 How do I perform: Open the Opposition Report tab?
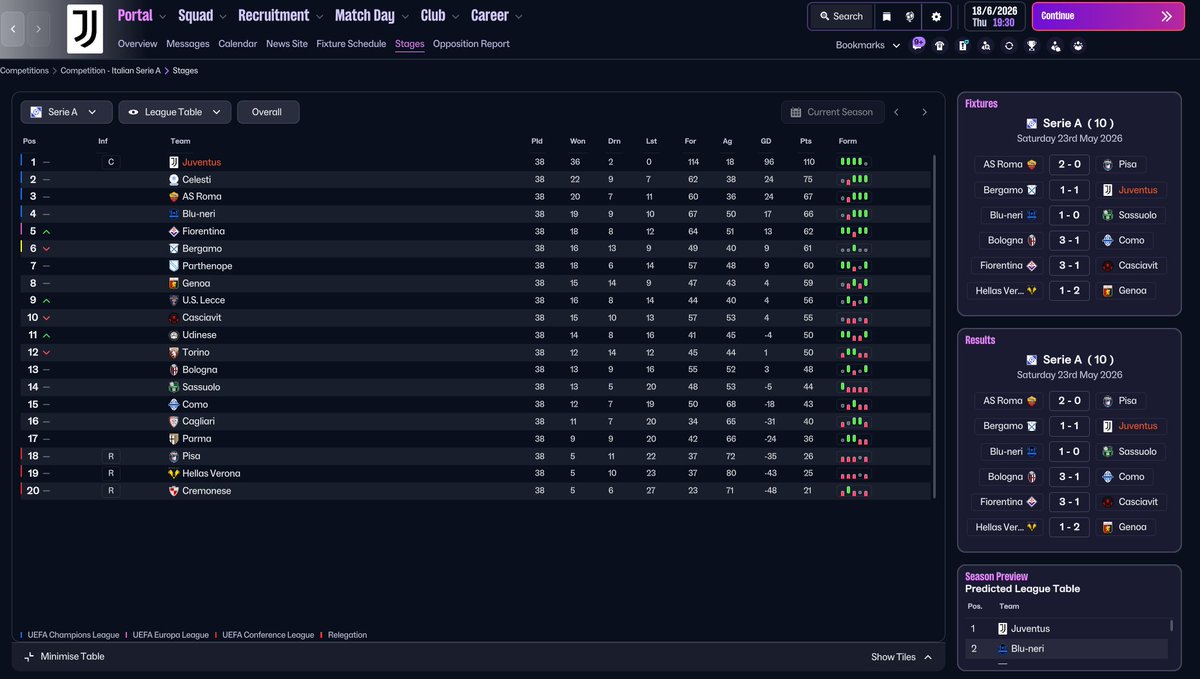click(471, 44)
